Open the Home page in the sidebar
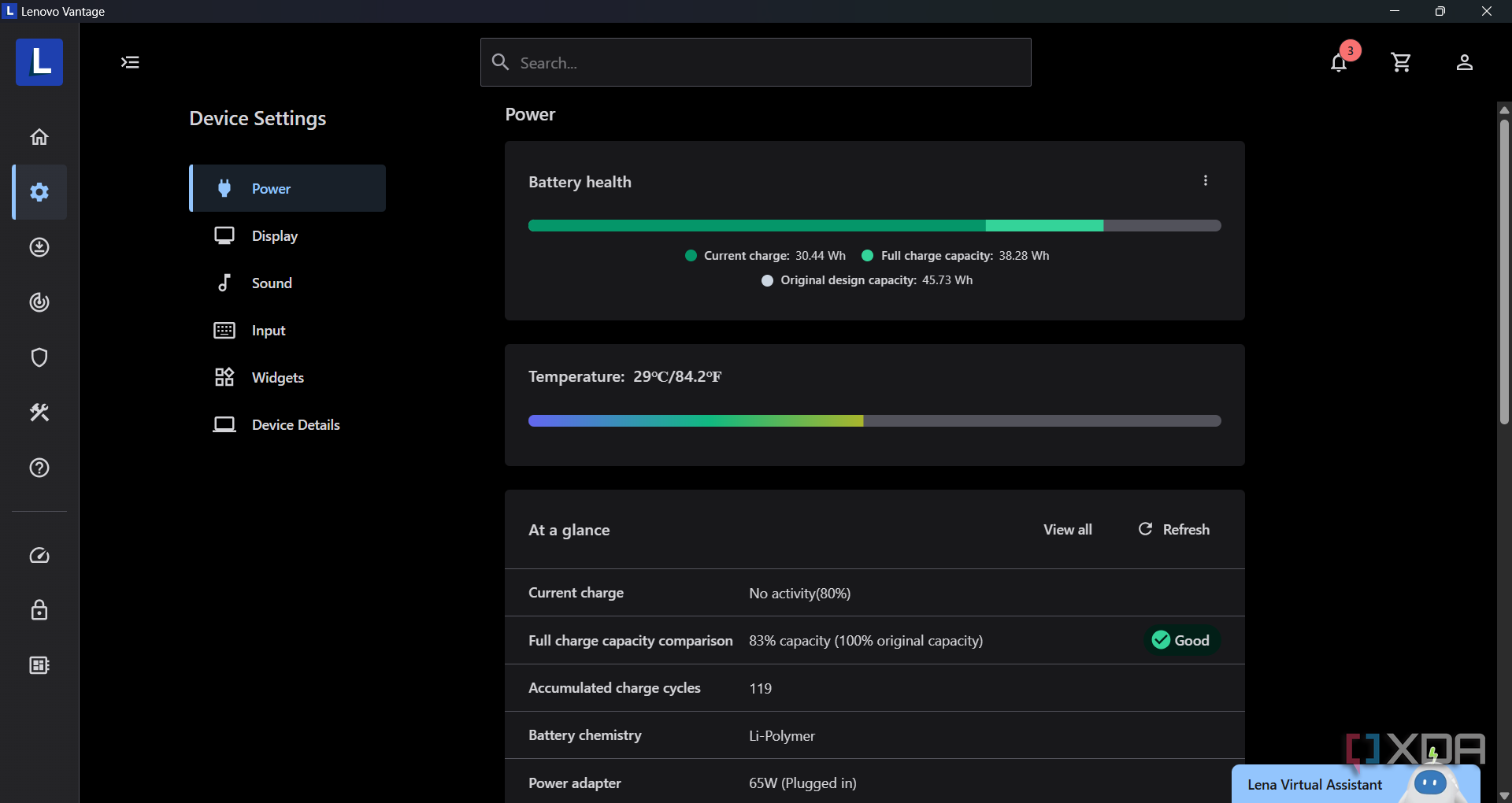Image resolution: width=1512 pixels, height=803 pixels. click(39, 137)
